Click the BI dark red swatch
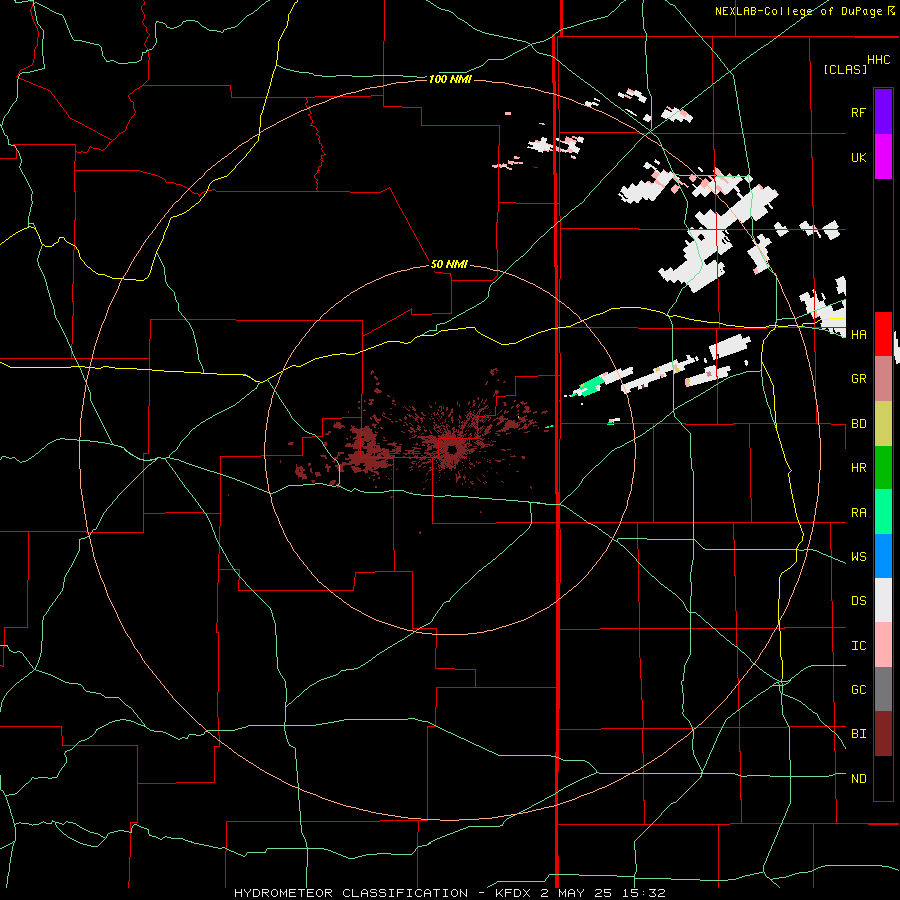Viewport: 900px width, 900px height. 883,734
